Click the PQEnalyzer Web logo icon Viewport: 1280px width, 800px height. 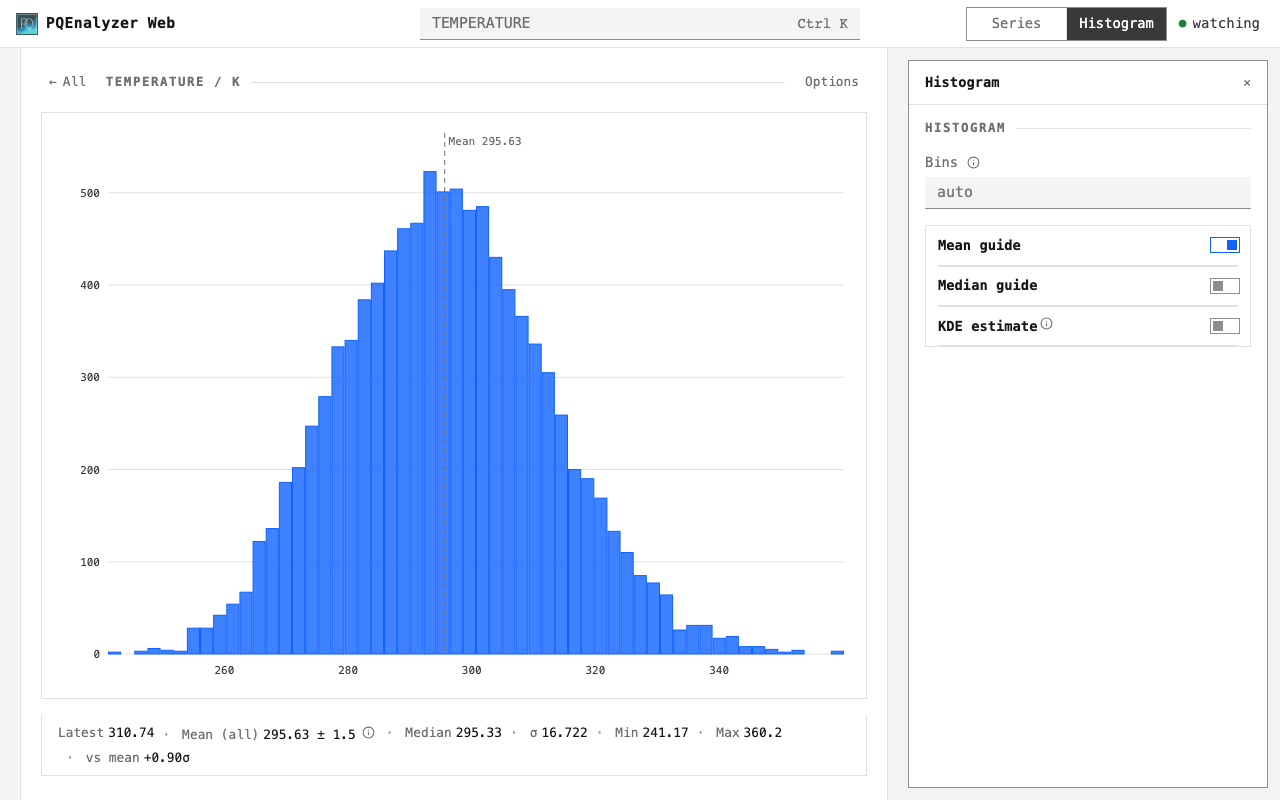27,24
